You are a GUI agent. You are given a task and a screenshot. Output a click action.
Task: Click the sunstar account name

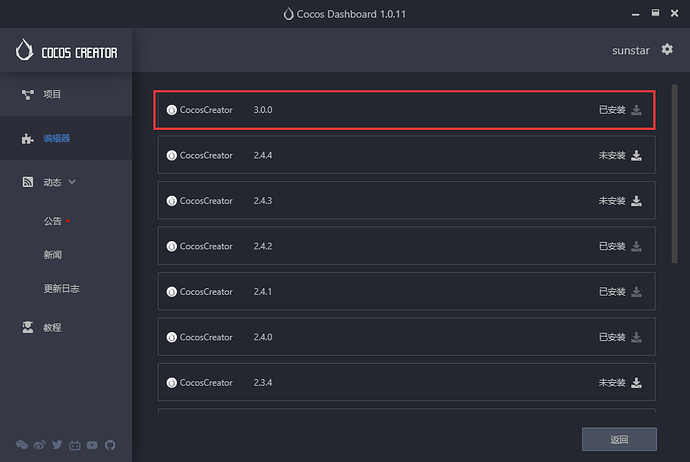631,49
